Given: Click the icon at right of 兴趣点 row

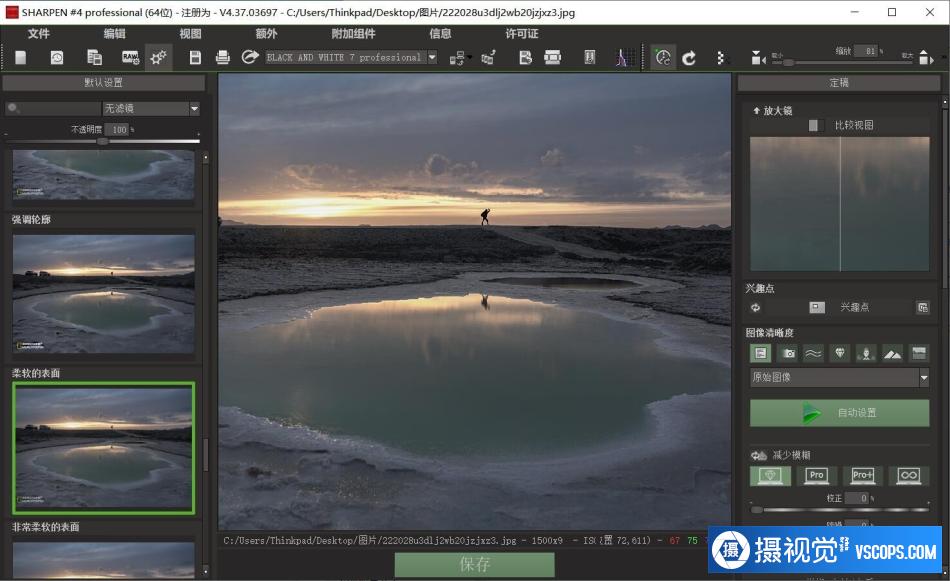Looking at the screenshot, I should point(922,308).
